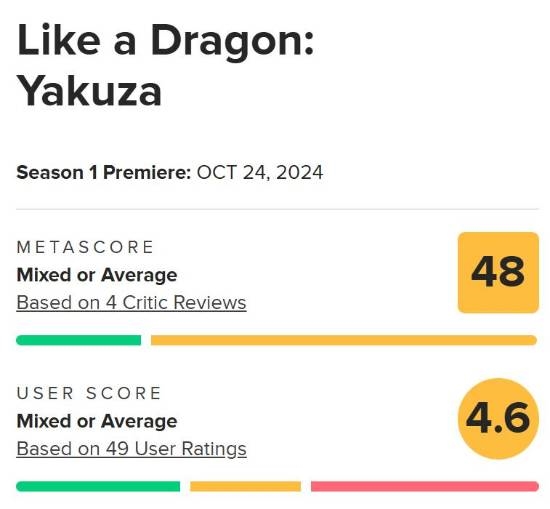Click the User Score 4.6 circle badge

tap(498, 418)
